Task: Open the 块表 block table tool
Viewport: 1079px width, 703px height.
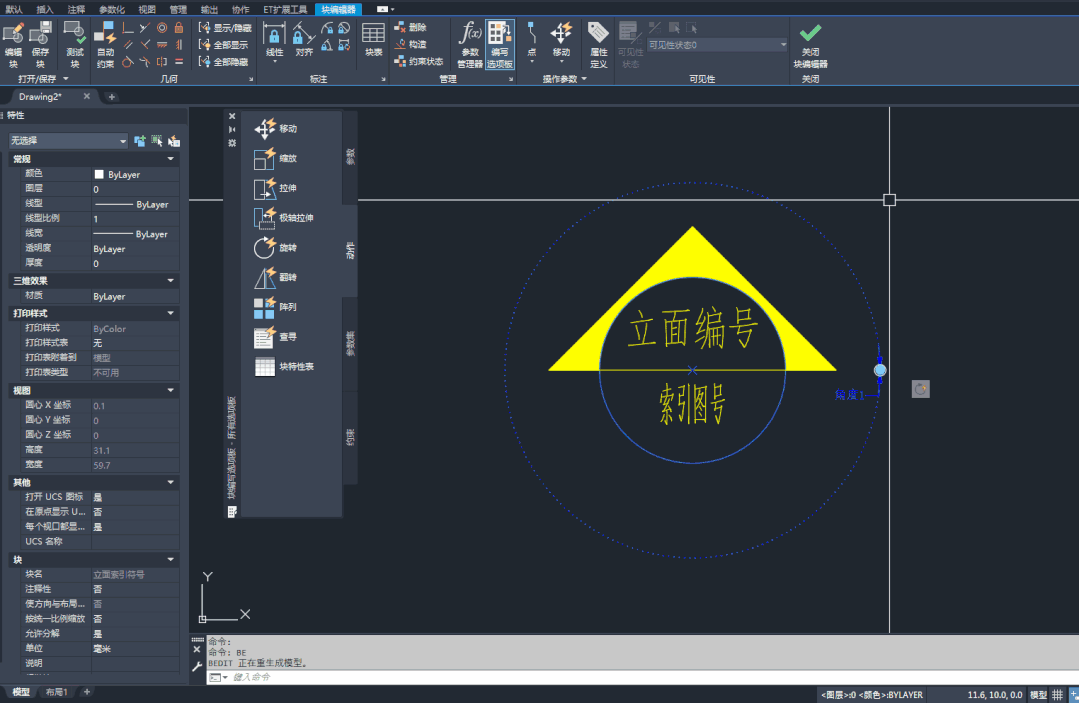Action: (x=373, y=40)
